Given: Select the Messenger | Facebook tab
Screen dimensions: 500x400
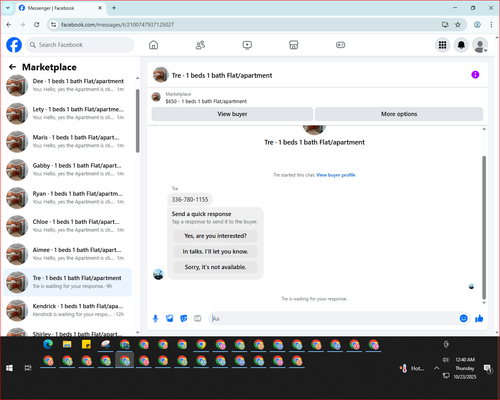Looking at the screenshot, I should [61, 8].
